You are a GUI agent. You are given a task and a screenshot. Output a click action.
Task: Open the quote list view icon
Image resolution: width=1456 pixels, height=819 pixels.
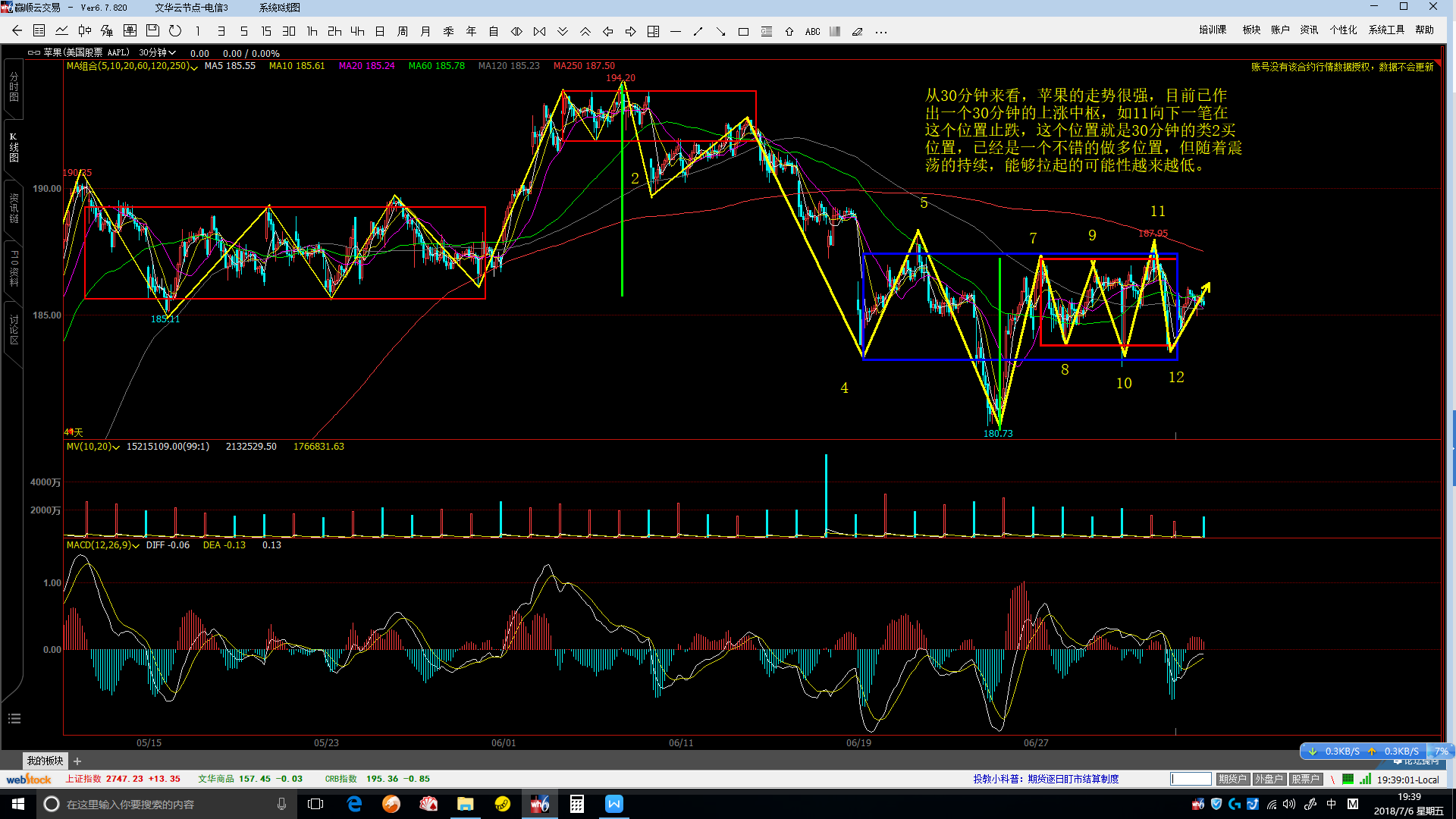[x=39, y=31]
